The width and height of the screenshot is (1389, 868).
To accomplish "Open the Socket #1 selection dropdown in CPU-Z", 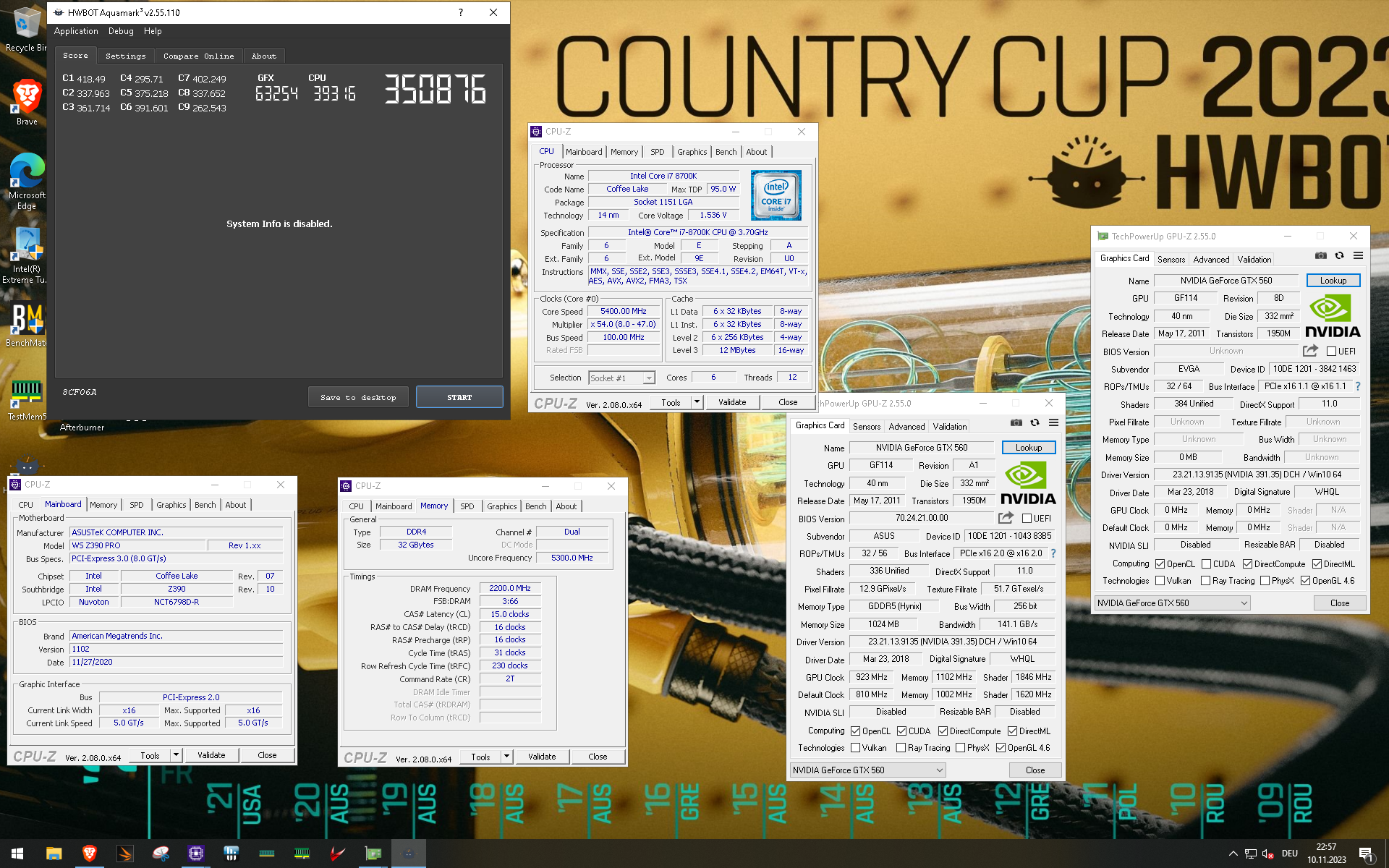I will (x=622, y=378).
